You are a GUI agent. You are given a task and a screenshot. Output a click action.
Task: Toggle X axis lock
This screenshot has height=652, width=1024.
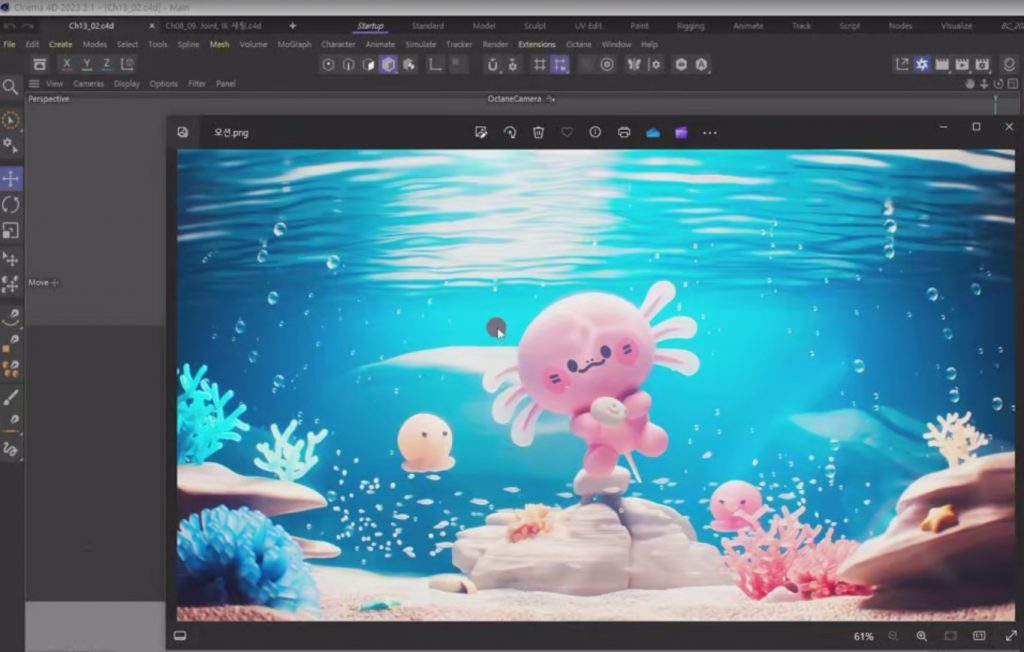coord(67,64)
